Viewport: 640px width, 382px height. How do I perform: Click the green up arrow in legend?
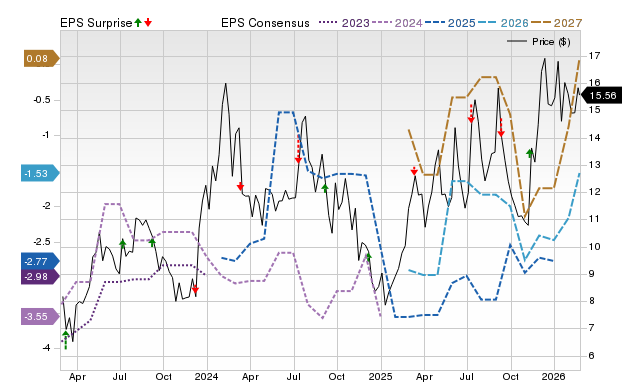coord(138,22)
